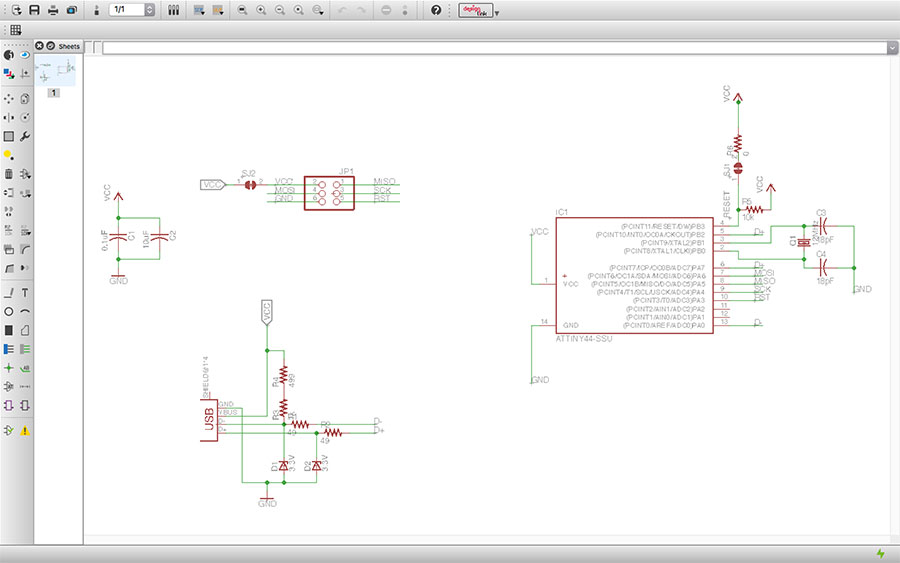The image size is (900, 563).
Task: Open the CAM processor icon
Action: [x=72, y=10]
